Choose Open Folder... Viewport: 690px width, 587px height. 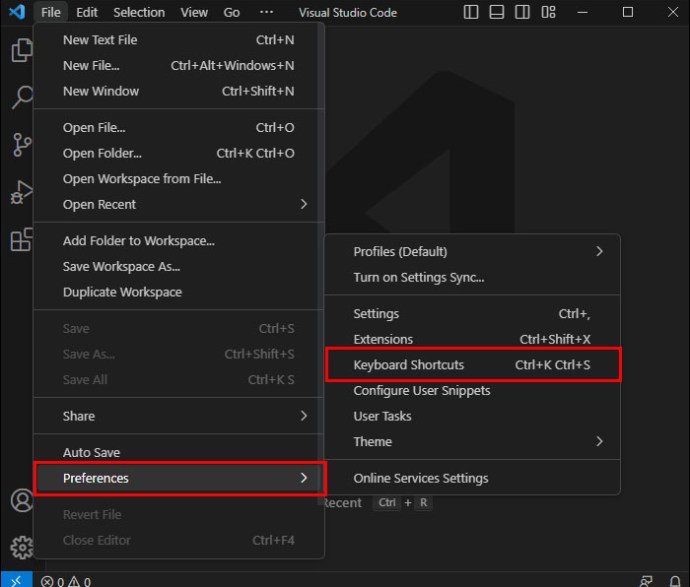(180, 153)
